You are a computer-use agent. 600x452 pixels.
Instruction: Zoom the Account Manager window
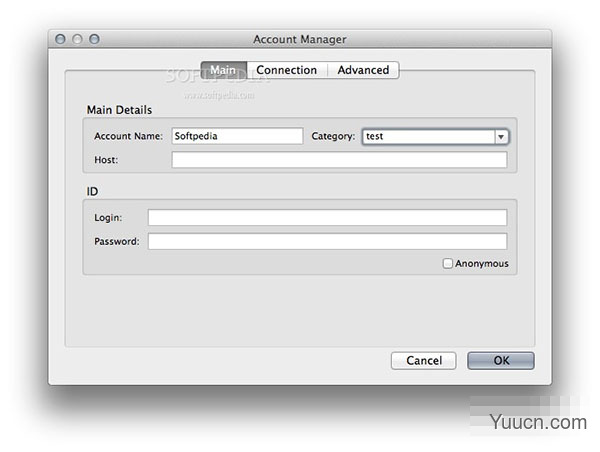94,39
